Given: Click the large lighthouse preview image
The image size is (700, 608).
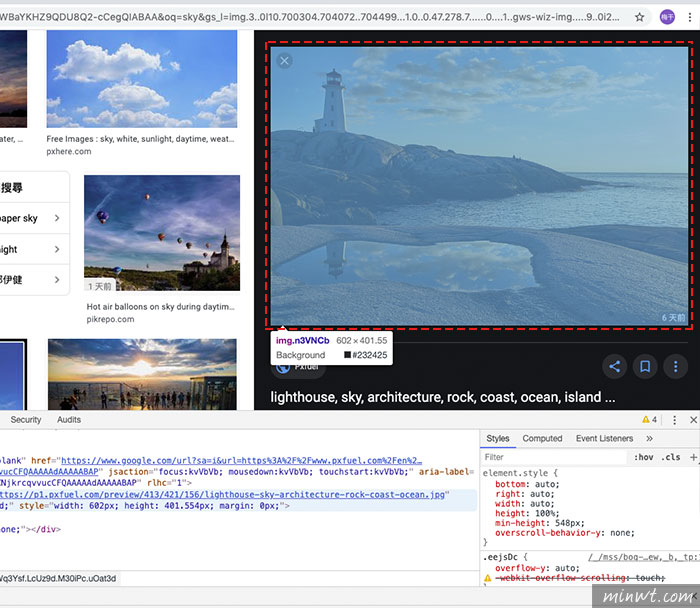Looking at the screenshot, I should tap(479, 186).
